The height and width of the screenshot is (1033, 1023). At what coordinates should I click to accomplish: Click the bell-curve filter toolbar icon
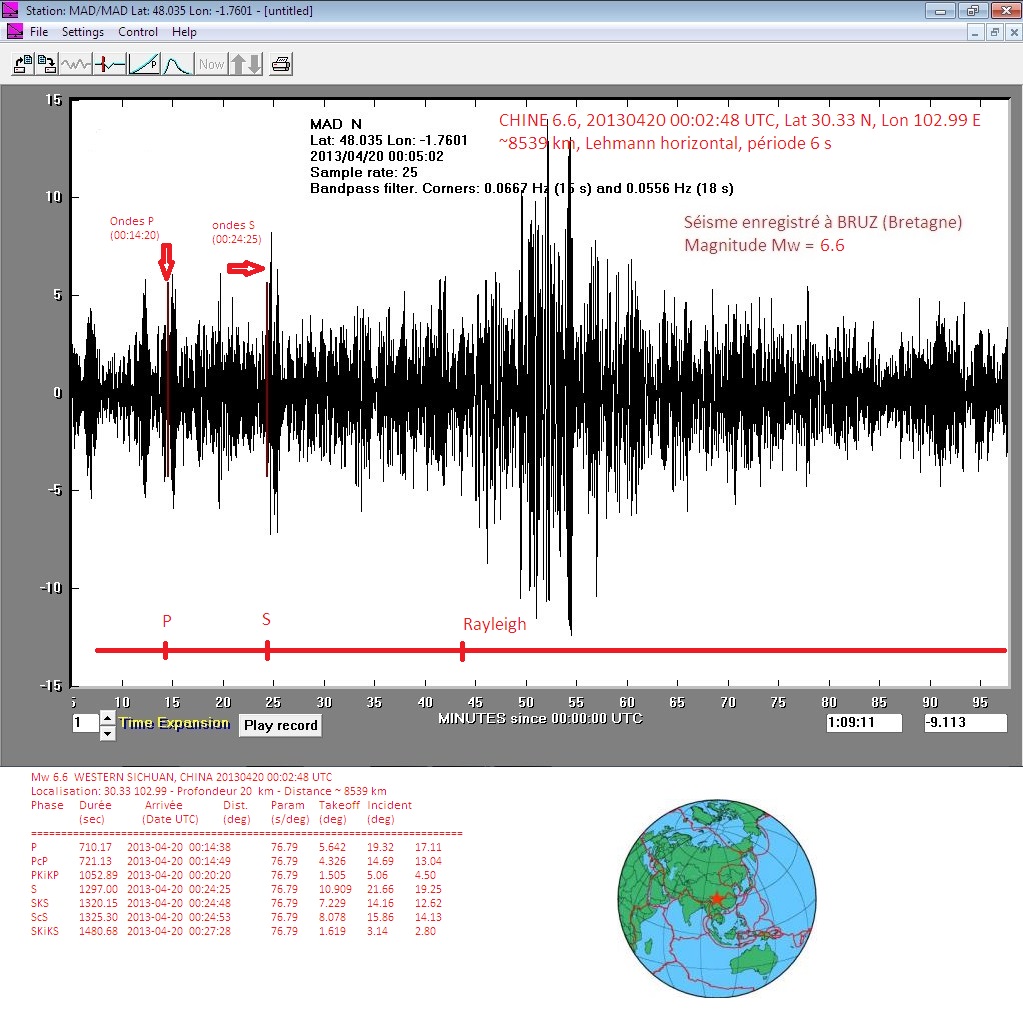coord(177,65)
